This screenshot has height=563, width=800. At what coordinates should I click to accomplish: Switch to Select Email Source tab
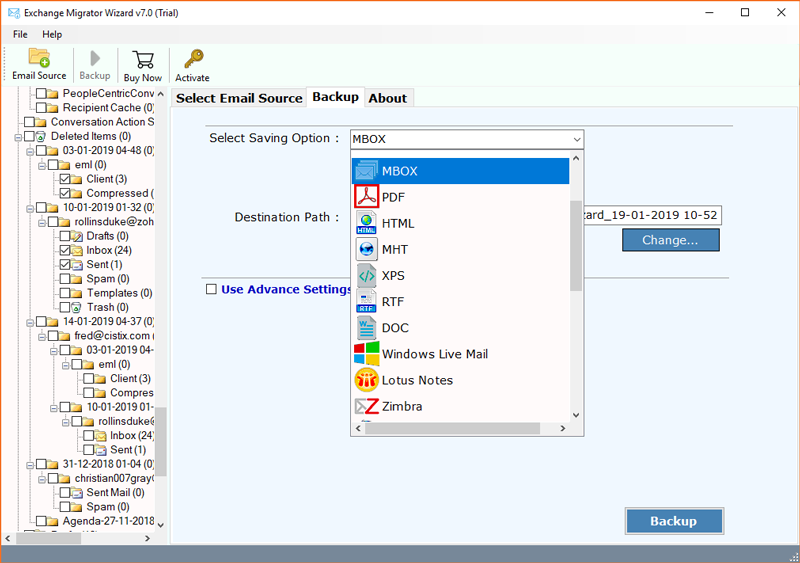pos(239,98)
